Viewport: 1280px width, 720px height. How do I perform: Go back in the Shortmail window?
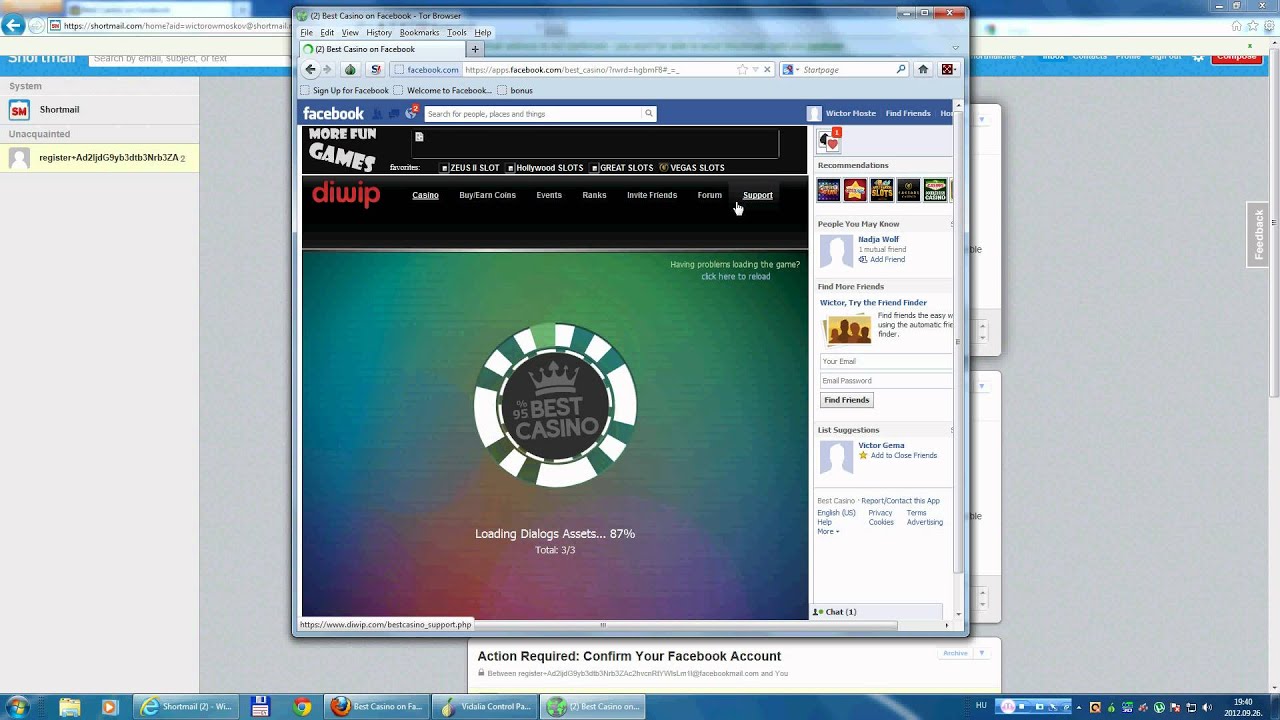(14, 26)
